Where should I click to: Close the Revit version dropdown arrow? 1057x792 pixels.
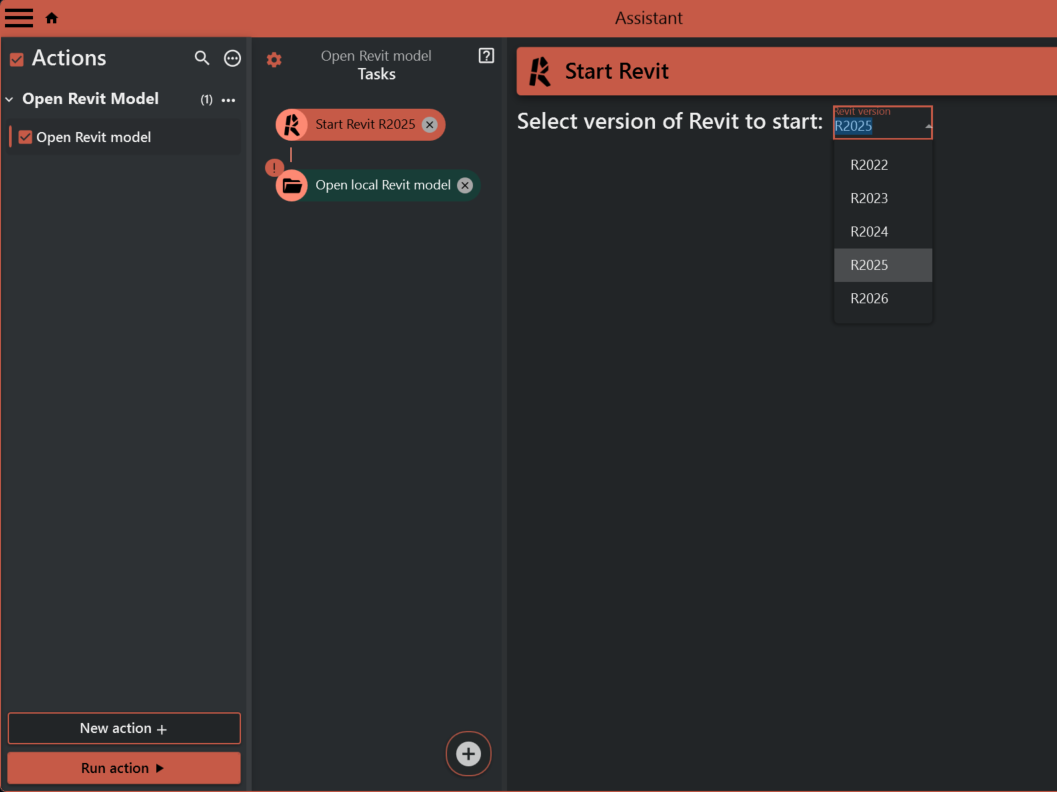point(927,126)
